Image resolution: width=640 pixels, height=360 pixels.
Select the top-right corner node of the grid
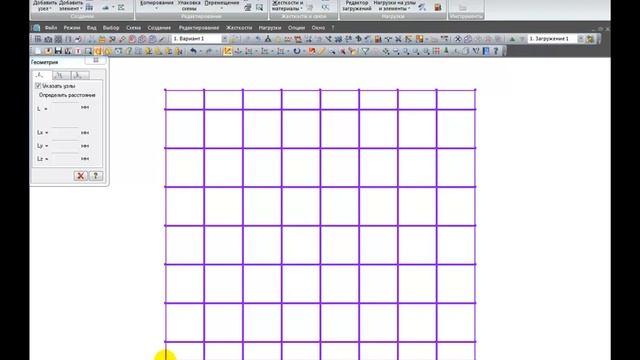[475, 89]
